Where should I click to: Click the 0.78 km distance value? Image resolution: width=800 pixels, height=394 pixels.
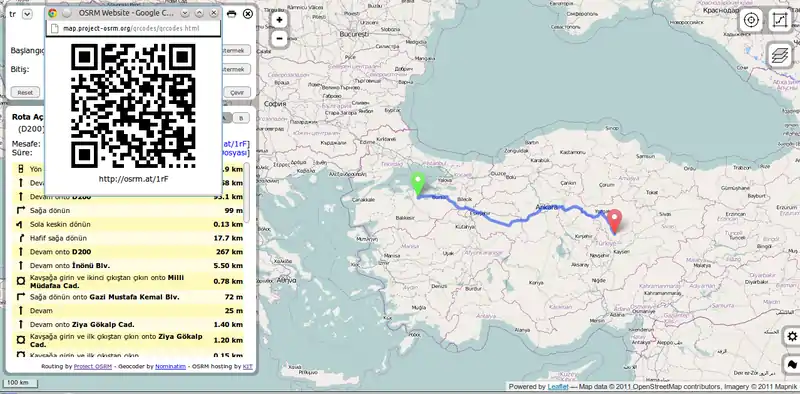tap(229, 281)
